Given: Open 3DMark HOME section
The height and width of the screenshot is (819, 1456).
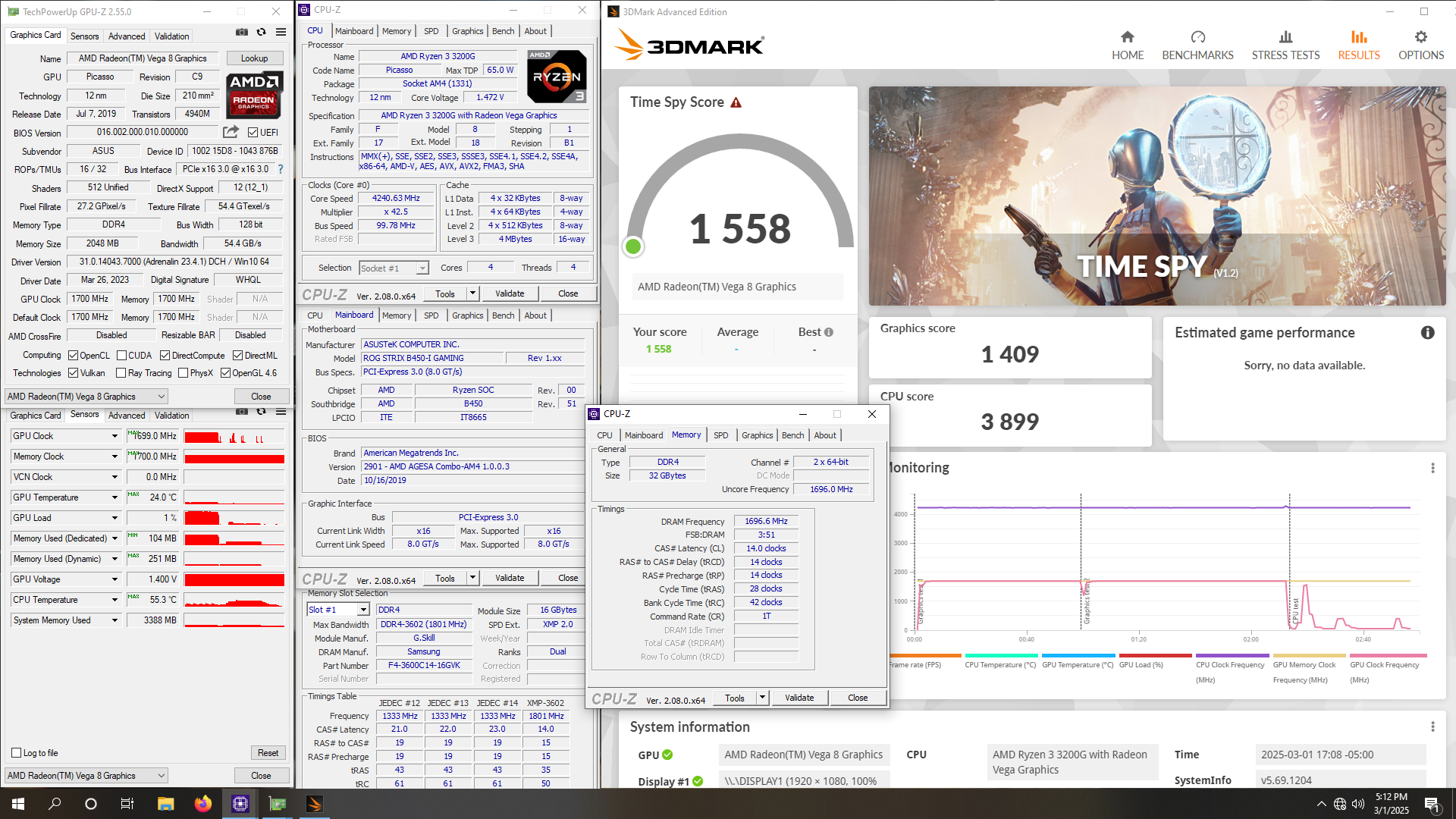Looking at the screenshot, I should pos(1128,45).
